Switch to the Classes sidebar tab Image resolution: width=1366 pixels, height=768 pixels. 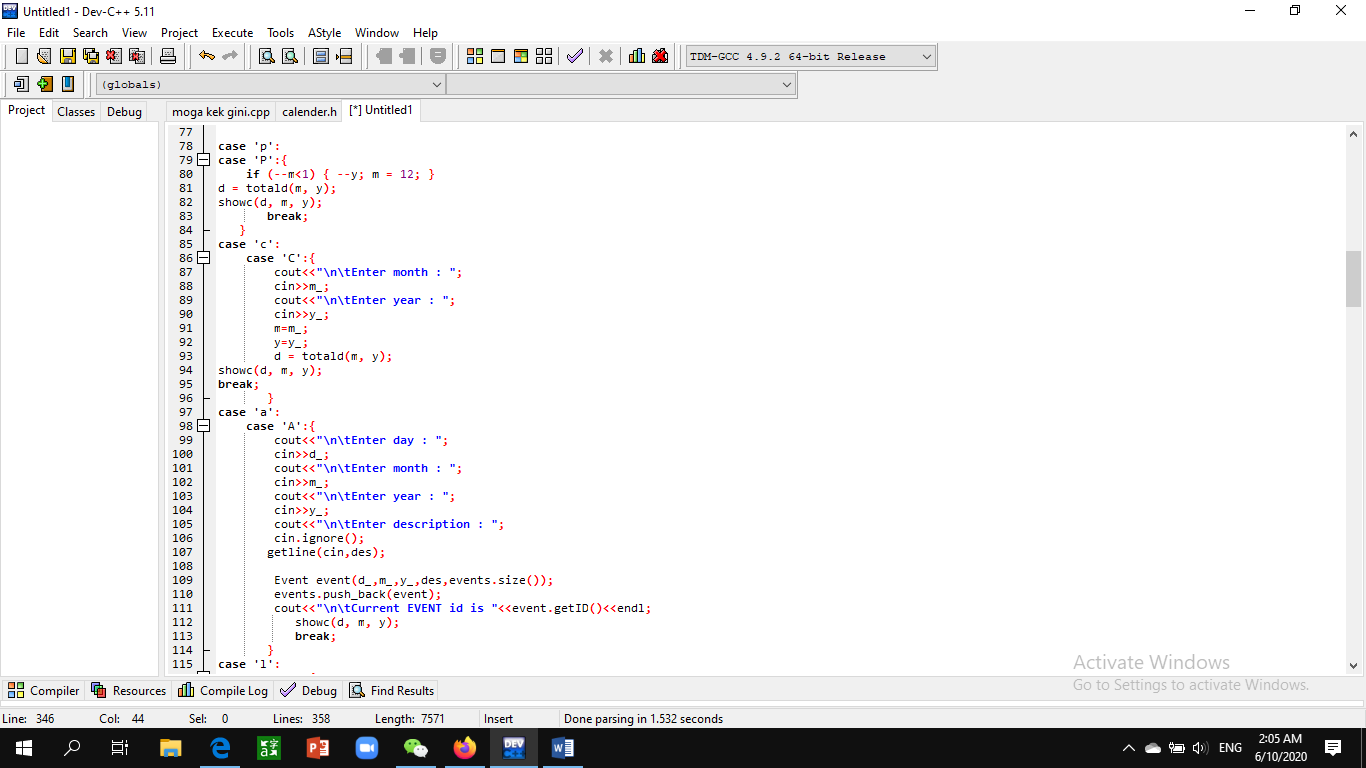(x=76, y=112)
